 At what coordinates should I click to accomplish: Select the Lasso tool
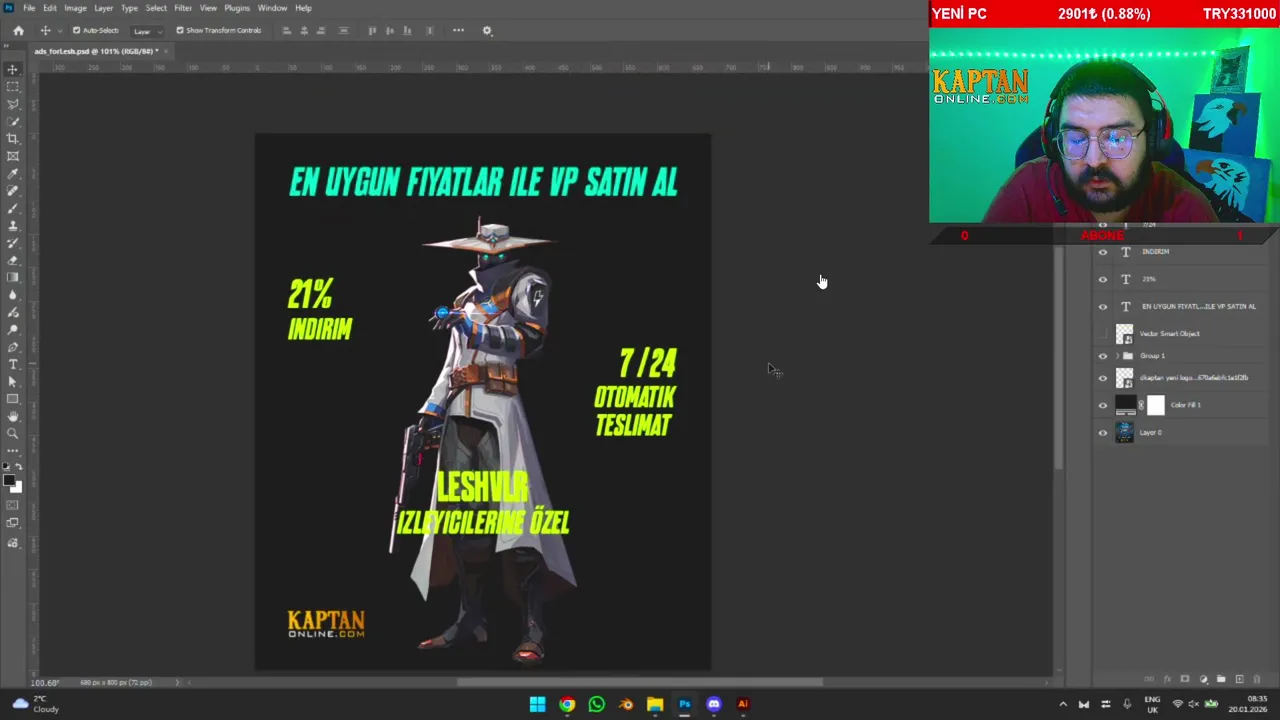click(x=13, y=104)
